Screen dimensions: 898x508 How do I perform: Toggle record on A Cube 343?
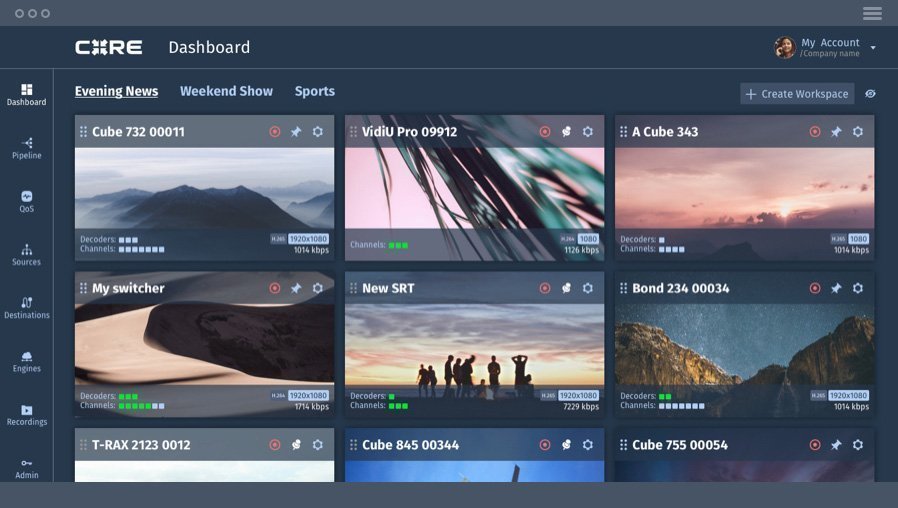(815, 132)
